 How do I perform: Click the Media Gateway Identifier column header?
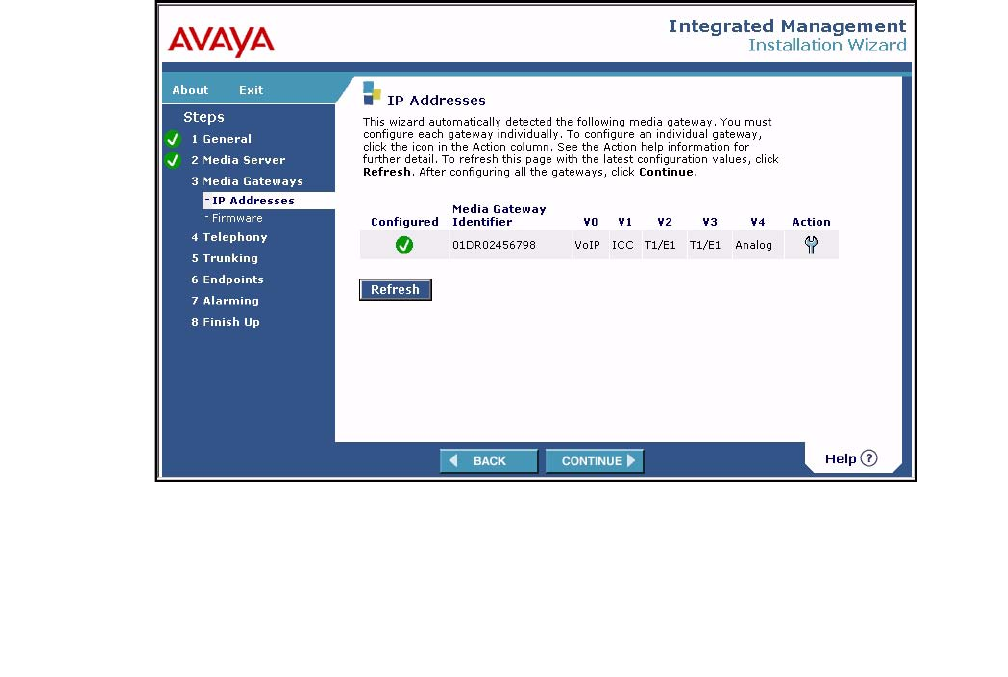pos(499,215)
